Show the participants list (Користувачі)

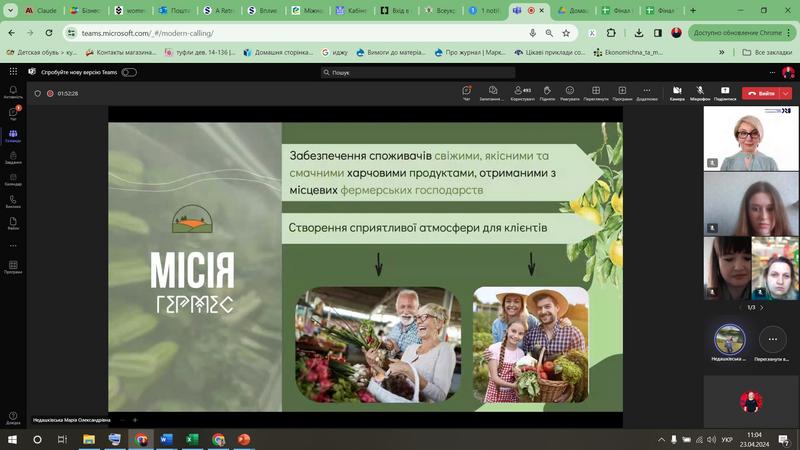522,93
